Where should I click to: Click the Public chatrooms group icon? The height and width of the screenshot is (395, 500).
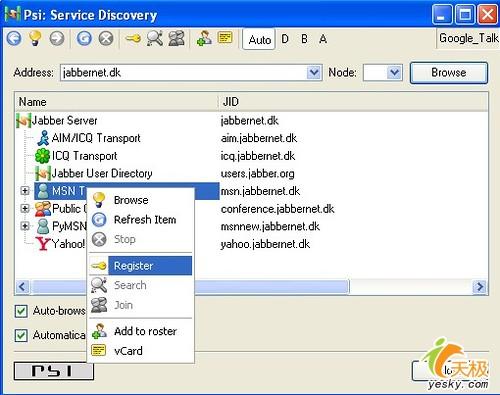(43, 208)
